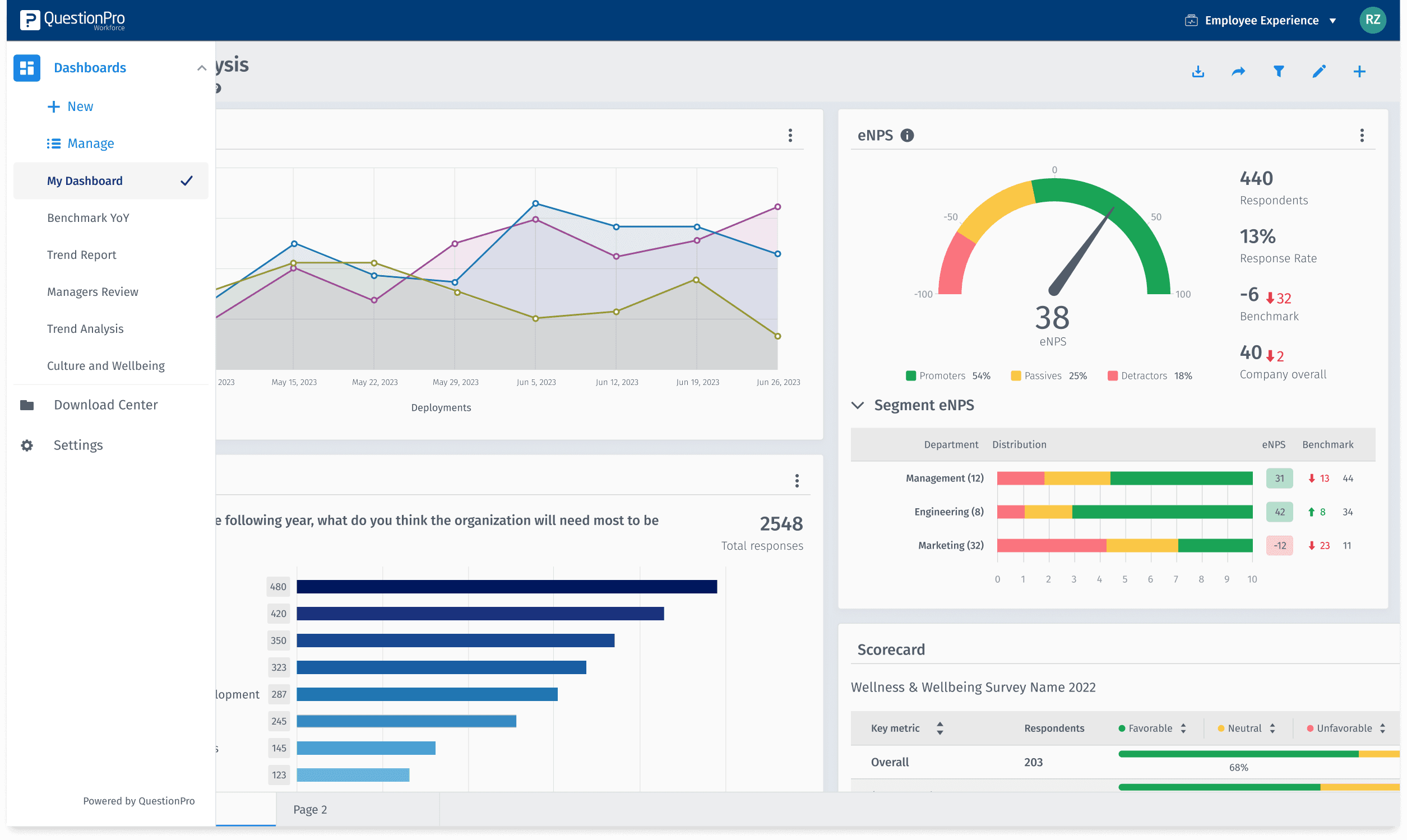The width and height of the screenshot is (1407, 840).
Task: Collapse the Dashboards sidebar section
Action: point(201,68)
